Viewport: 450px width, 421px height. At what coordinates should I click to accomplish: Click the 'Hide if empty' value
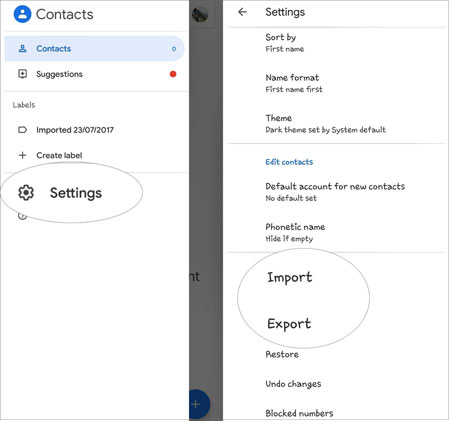pos(289,239)
